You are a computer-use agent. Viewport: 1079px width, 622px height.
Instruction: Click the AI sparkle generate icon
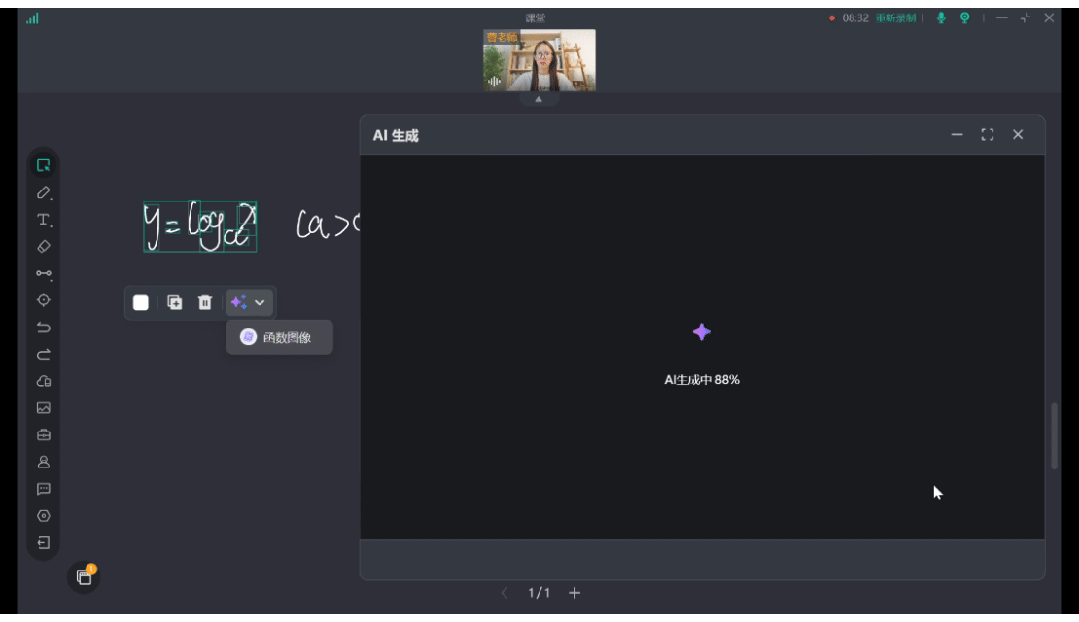[239, 302]
